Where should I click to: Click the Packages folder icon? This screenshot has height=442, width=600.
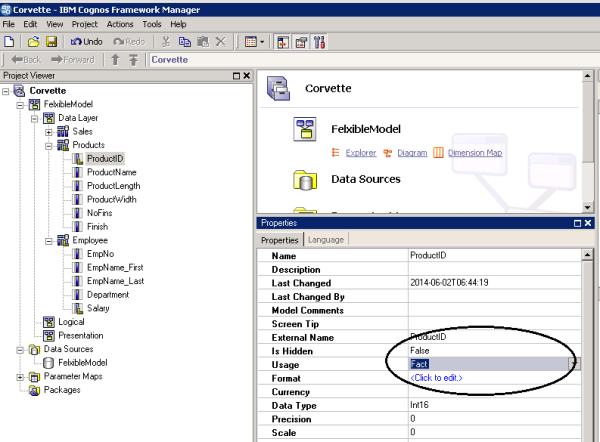point(34,390)
